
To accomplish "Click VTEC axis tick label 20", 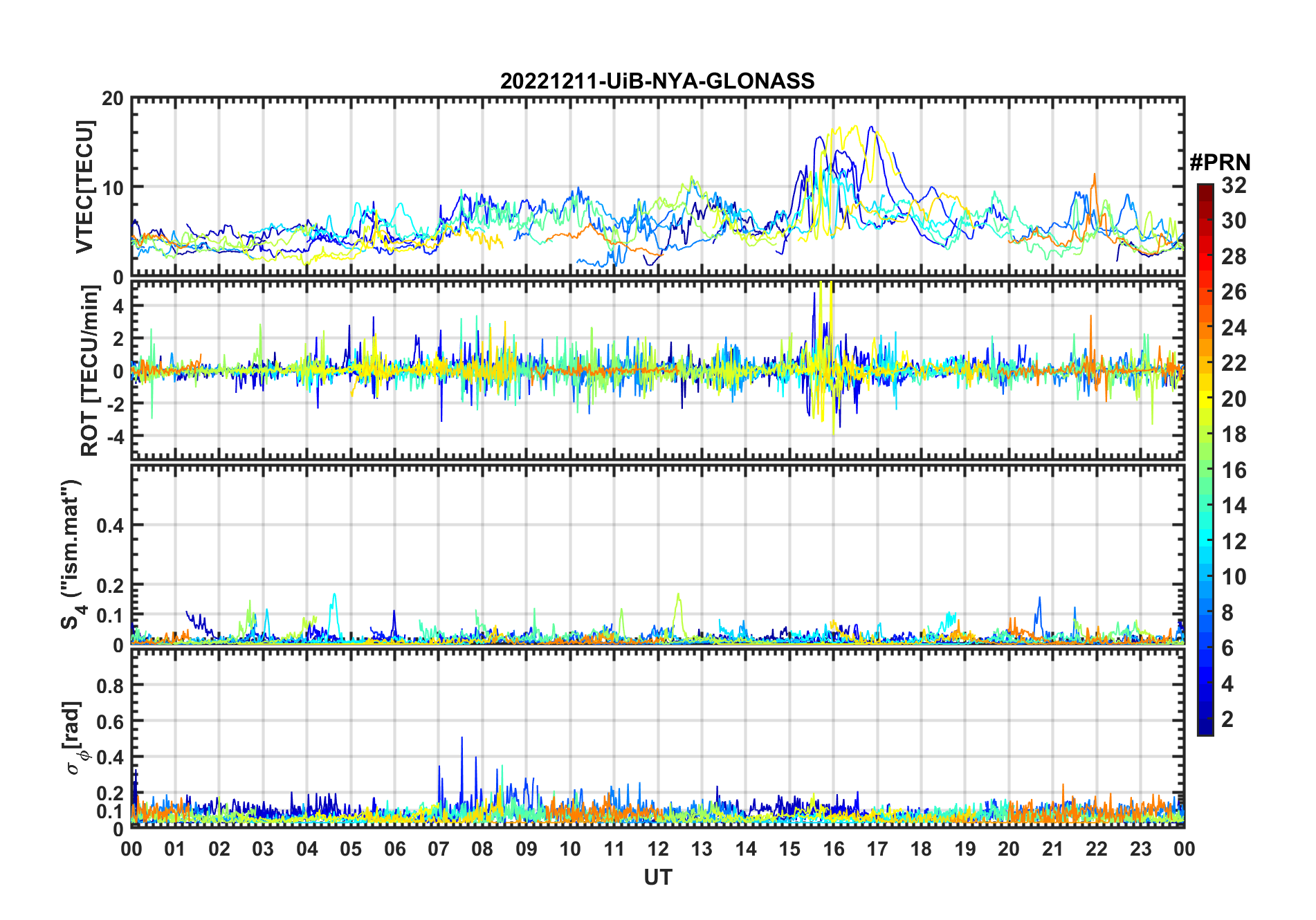I will 113,98.
